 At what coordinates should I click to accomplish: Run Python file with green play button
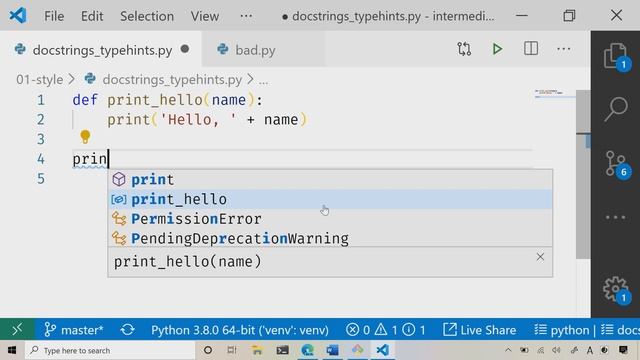pos(497,49)
